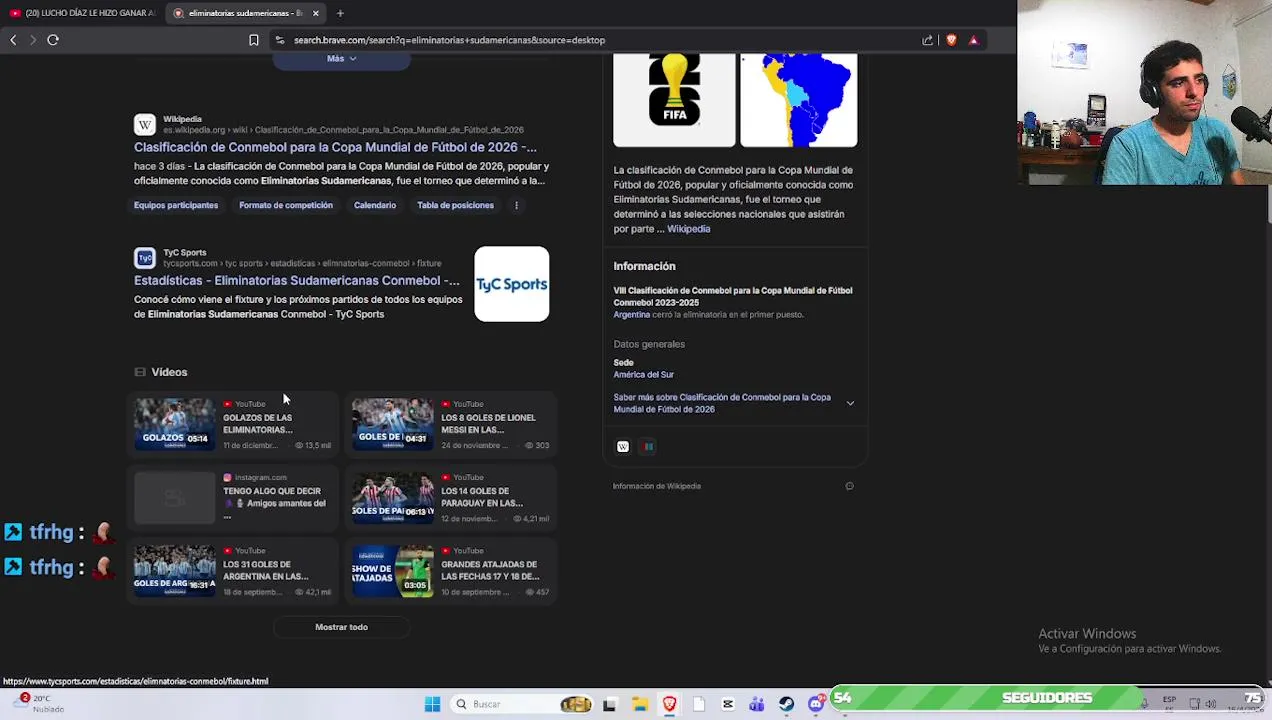Open the South America map image

[x=798, y=99]
